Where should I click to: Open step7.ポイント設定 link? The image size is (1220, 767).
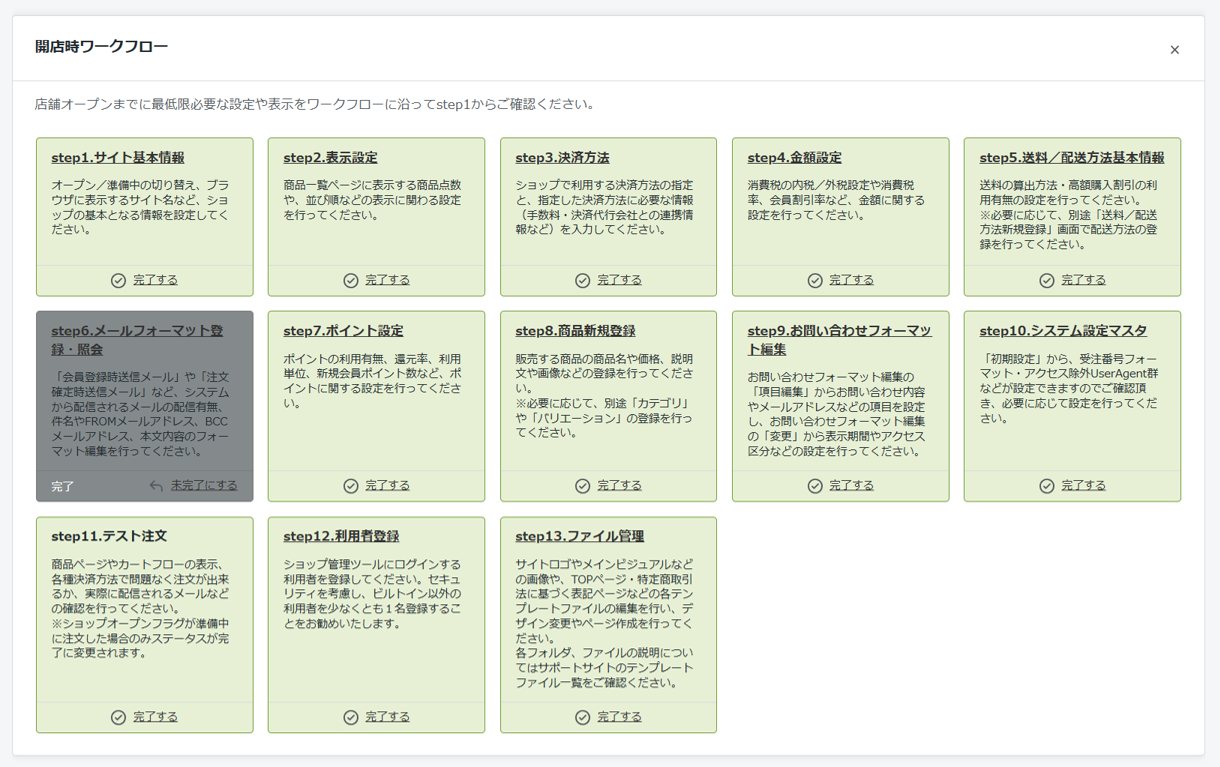point(343,331)
